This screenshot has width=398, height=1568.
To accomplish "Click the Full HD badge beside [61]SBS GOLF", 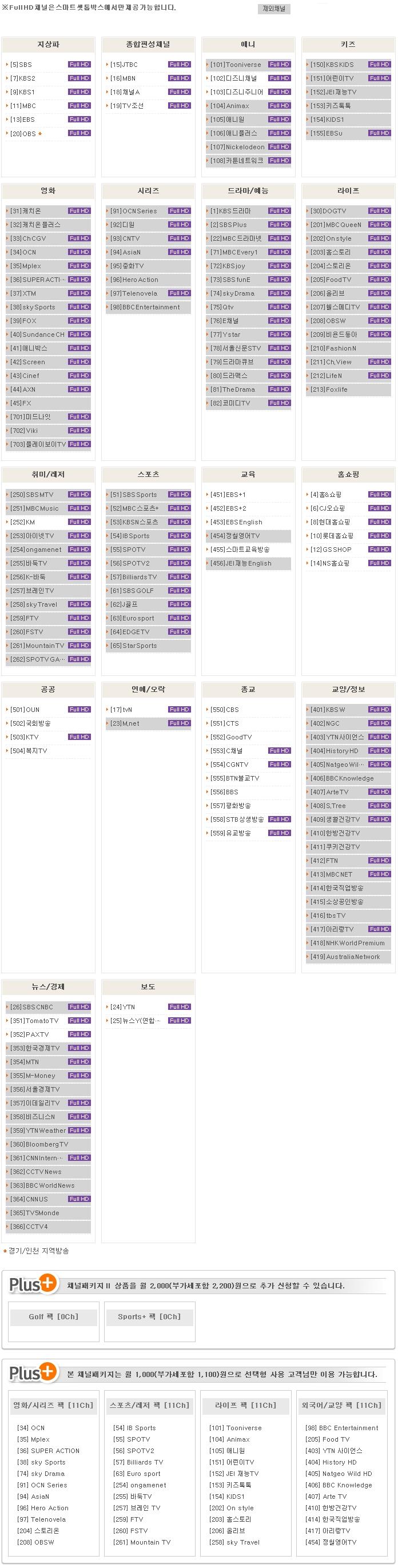I will pyautogui.click(x=180, y=591).
